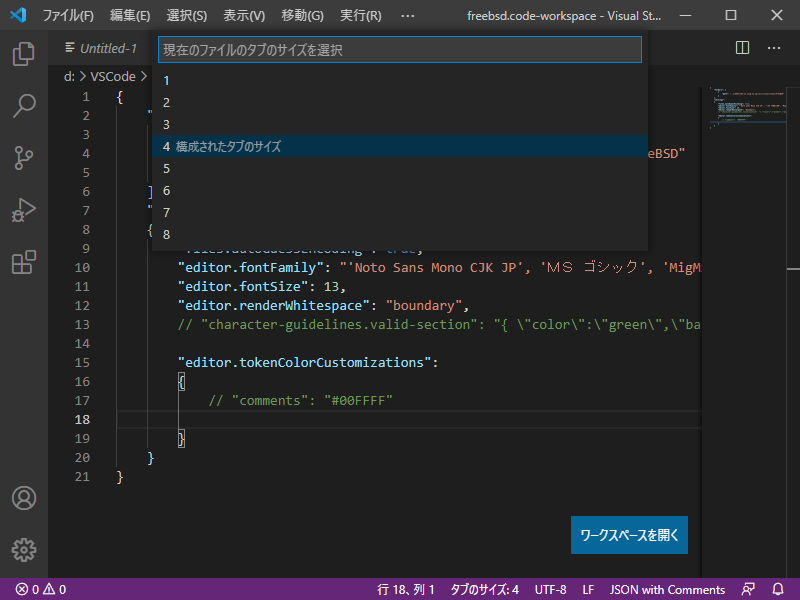The width and height of the screenshot is (800, 600).
Task: Open the editor more actions ellipsis
Action: pos(774,48)
